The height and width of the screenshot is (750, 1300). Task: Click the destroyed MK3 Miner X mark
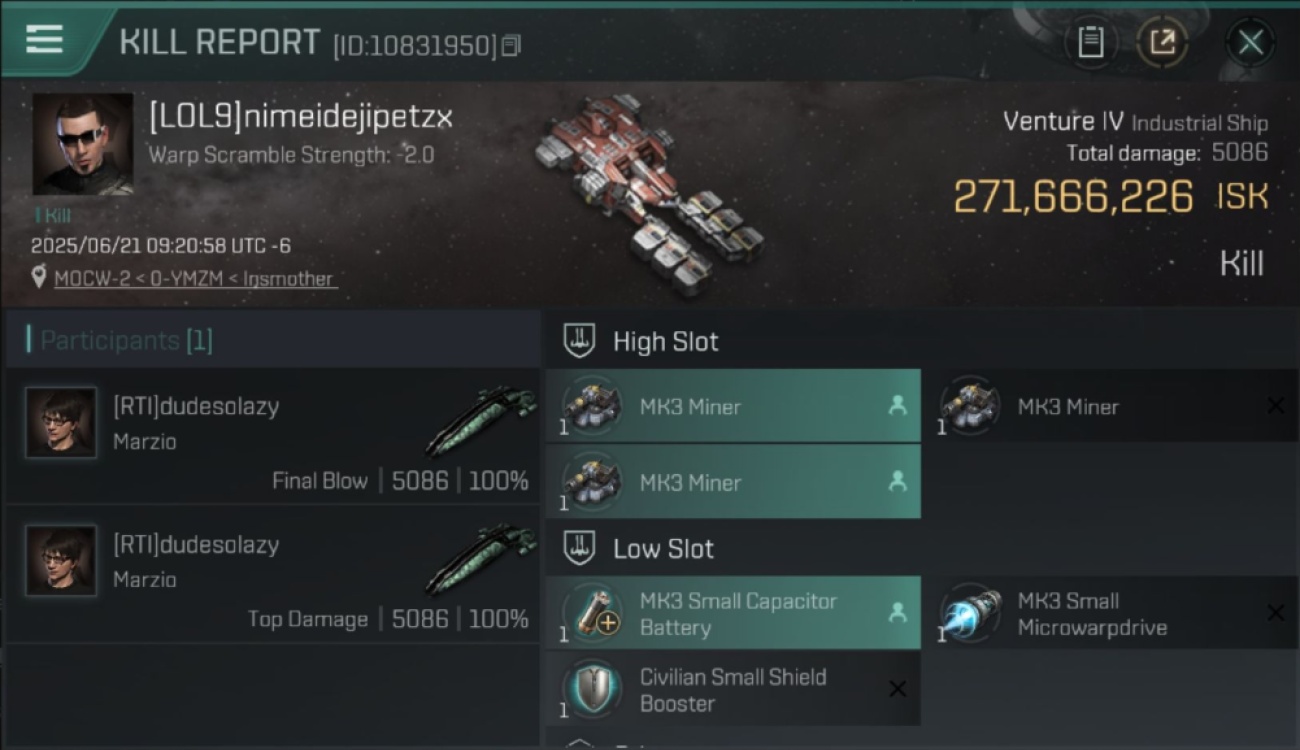tap(1276, 405)
